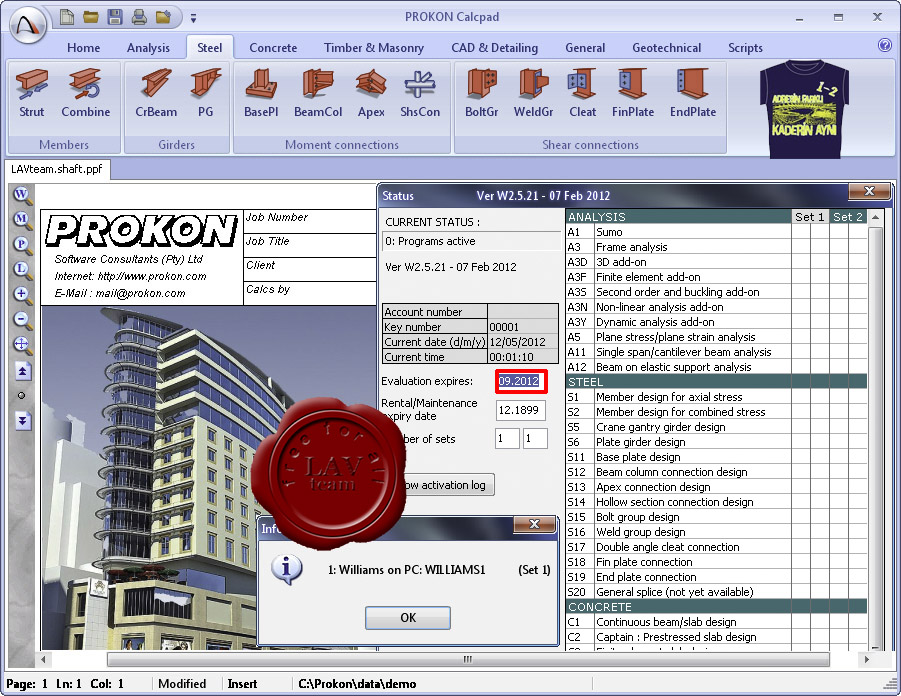Start the BasePl base plate design

pos(261,93)
